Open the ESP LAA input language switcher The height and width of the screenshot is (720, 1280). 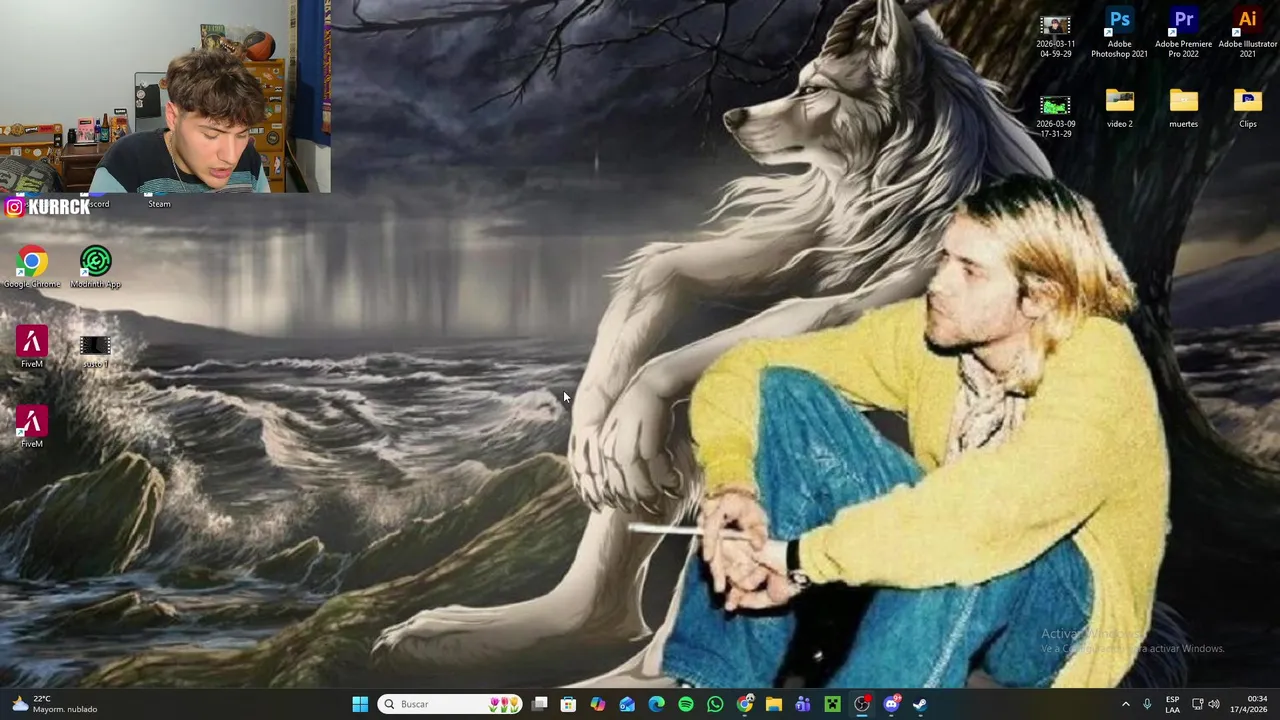point(1172,704)
